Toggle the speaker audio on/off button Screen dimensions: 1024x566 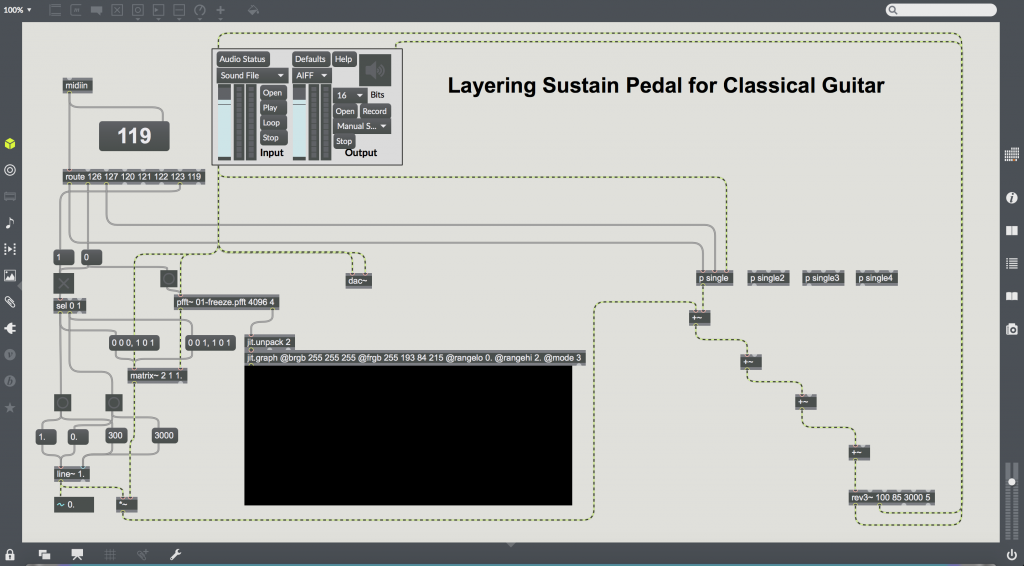(x=376, y=70)
